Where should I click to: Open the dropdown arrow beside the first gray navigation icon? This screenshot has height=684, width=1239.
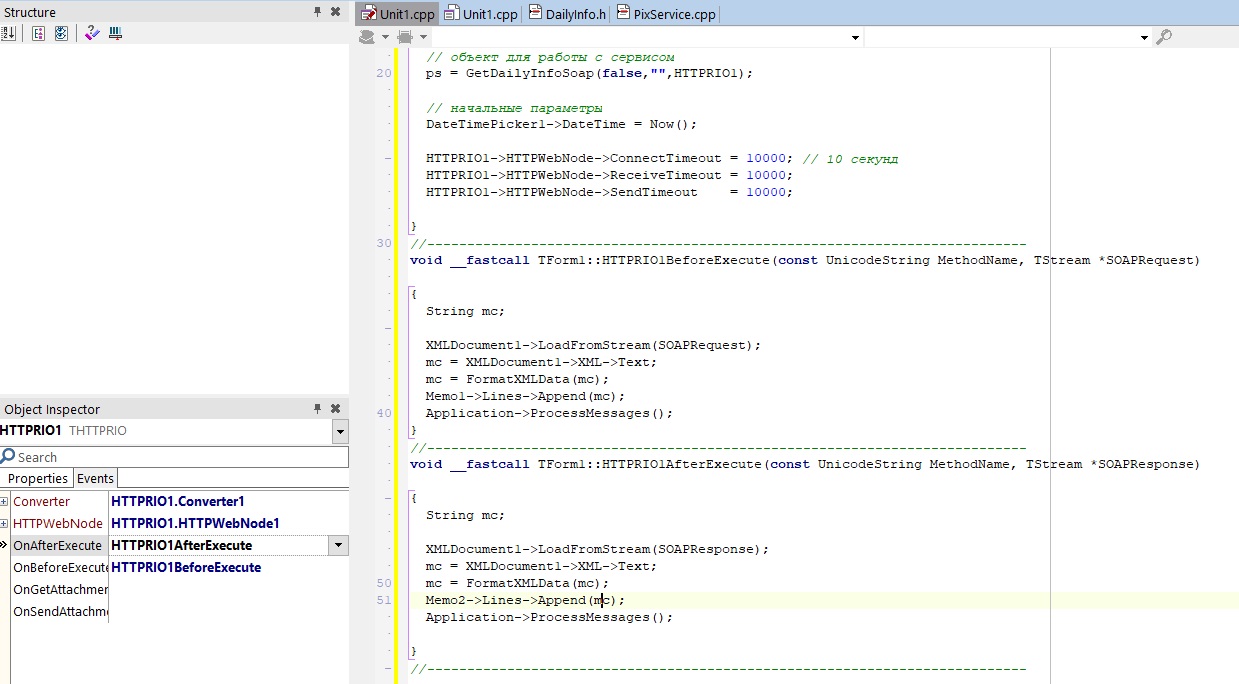[384, 37]
